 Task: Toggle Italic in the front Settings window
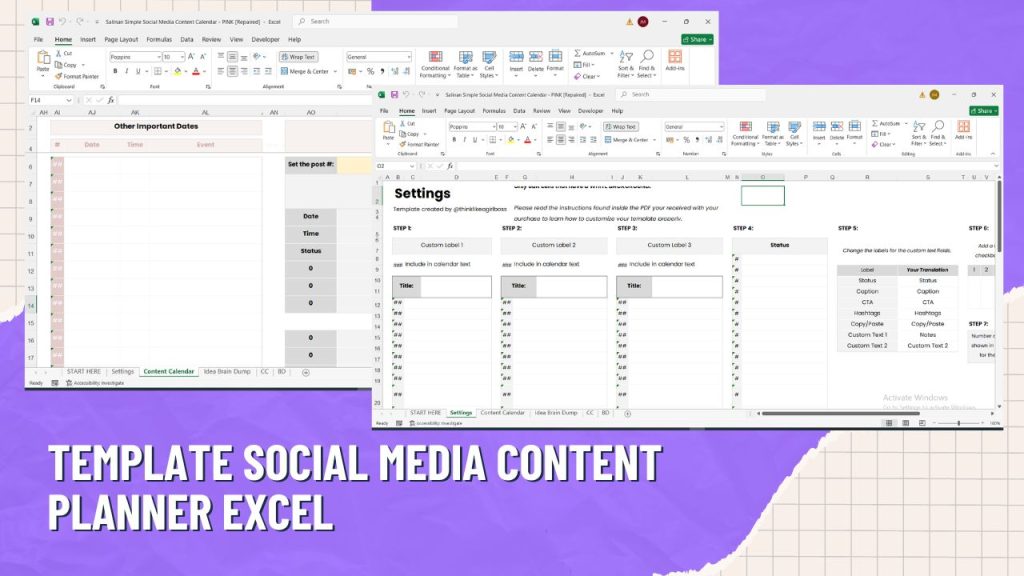[x=464, y=140]
